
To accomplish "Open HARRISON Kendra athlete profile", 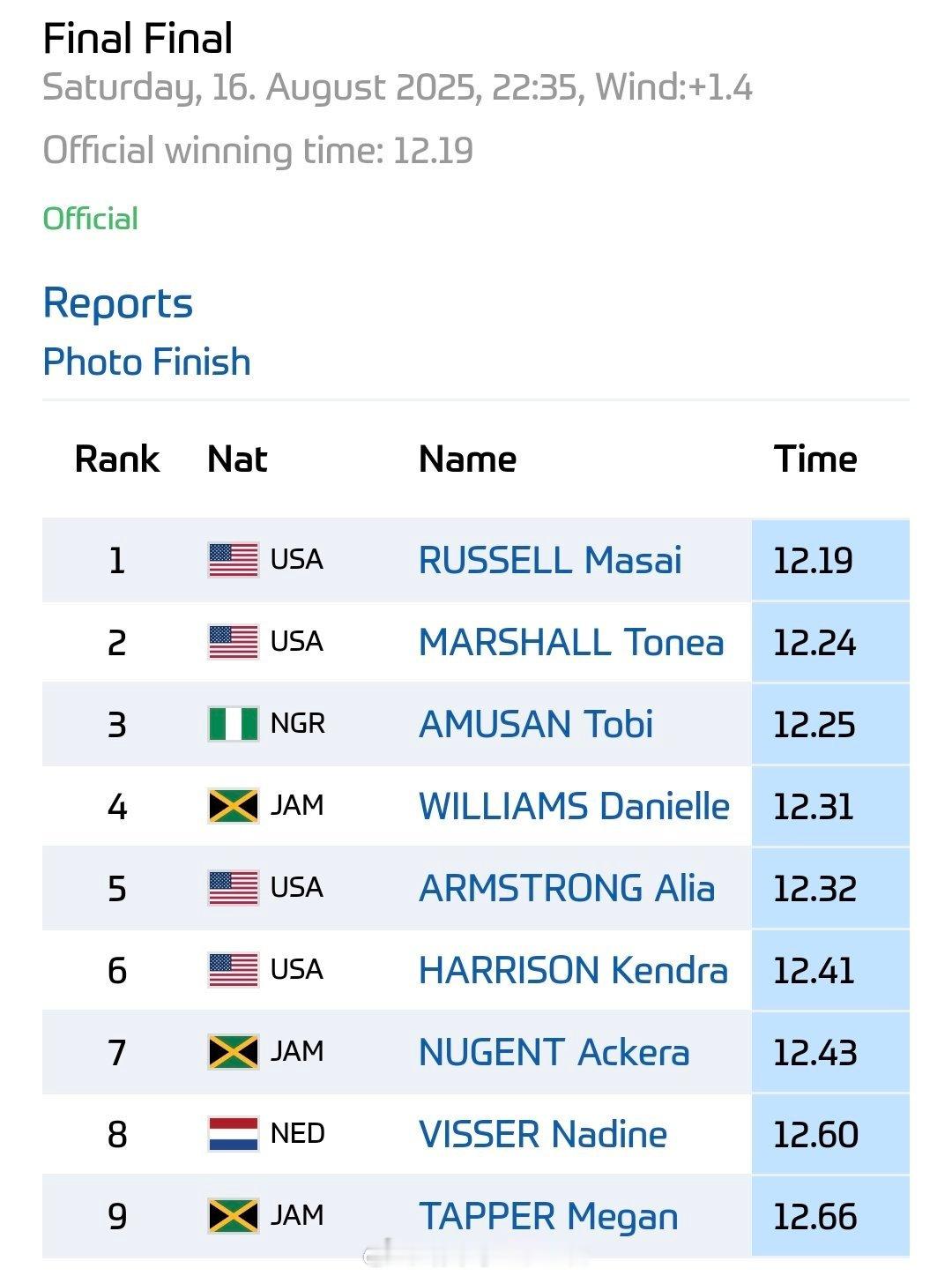I will [573, 970].
